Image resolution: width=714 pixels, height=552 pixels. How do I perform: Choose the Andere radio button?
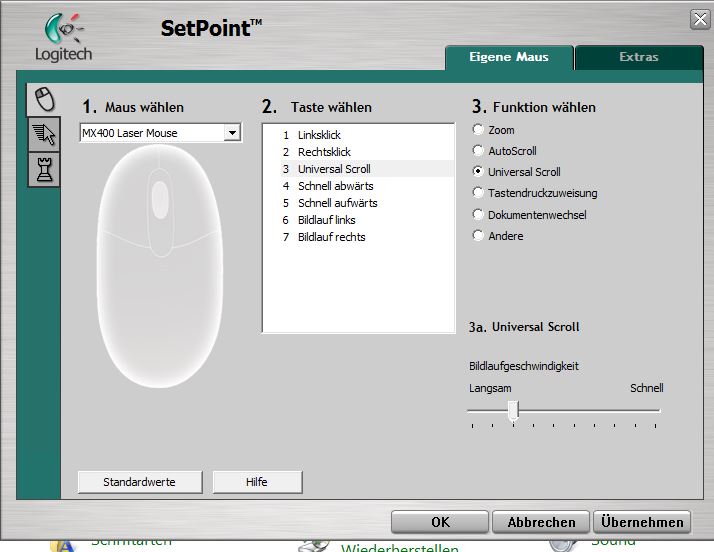coord(479,236)
